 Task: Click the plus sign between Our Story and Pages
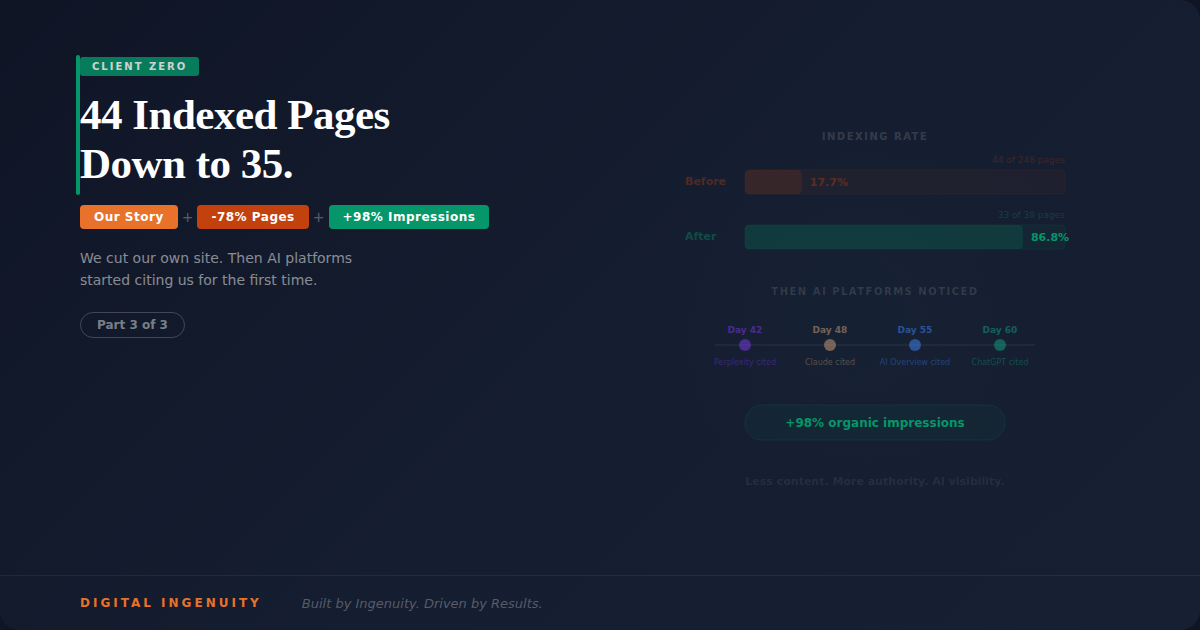coord(187,216)
